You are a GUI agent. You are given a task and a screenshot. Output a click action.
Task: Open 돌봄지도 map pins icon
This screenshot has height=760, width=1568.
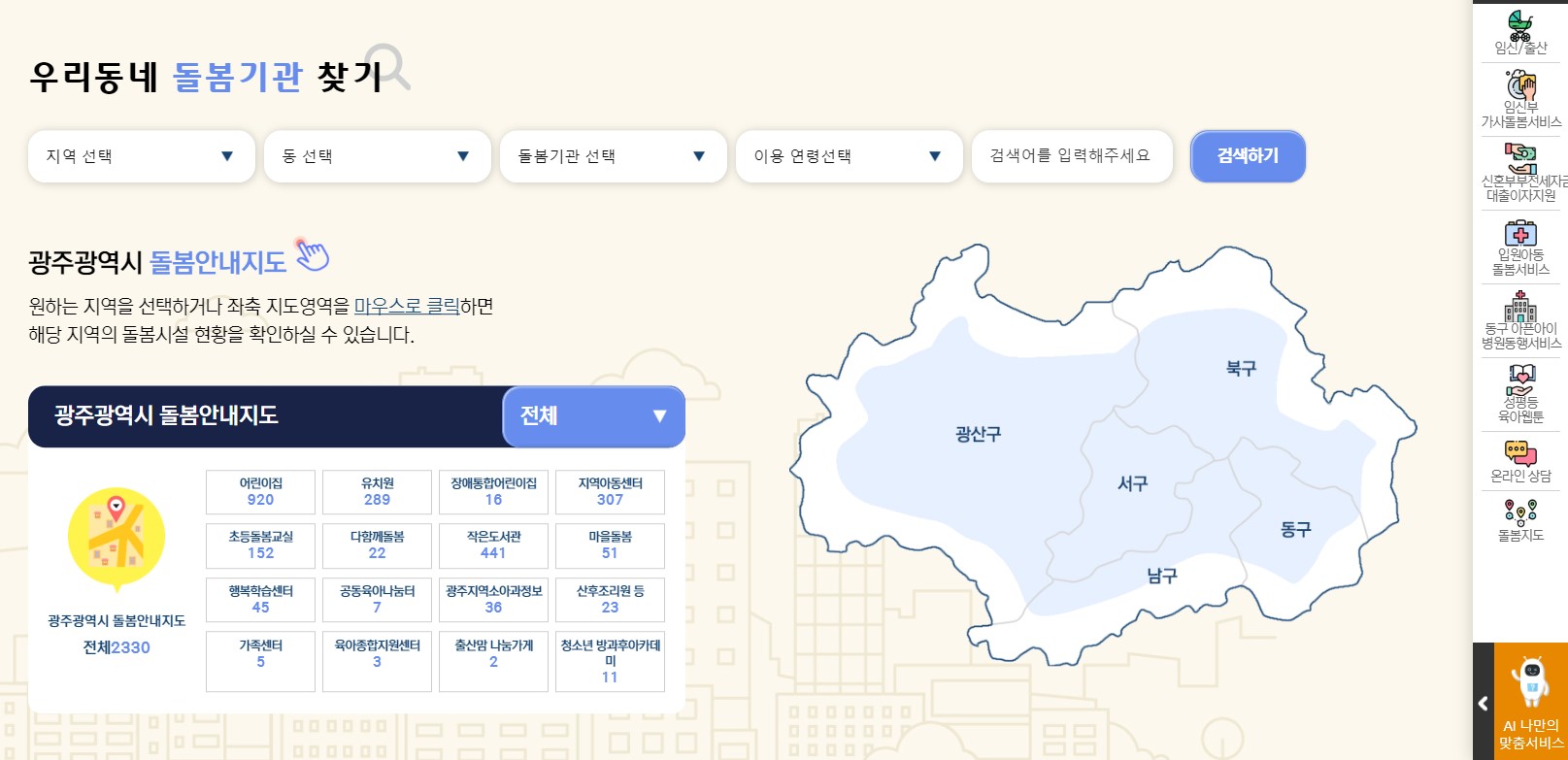pos(1520,512)
